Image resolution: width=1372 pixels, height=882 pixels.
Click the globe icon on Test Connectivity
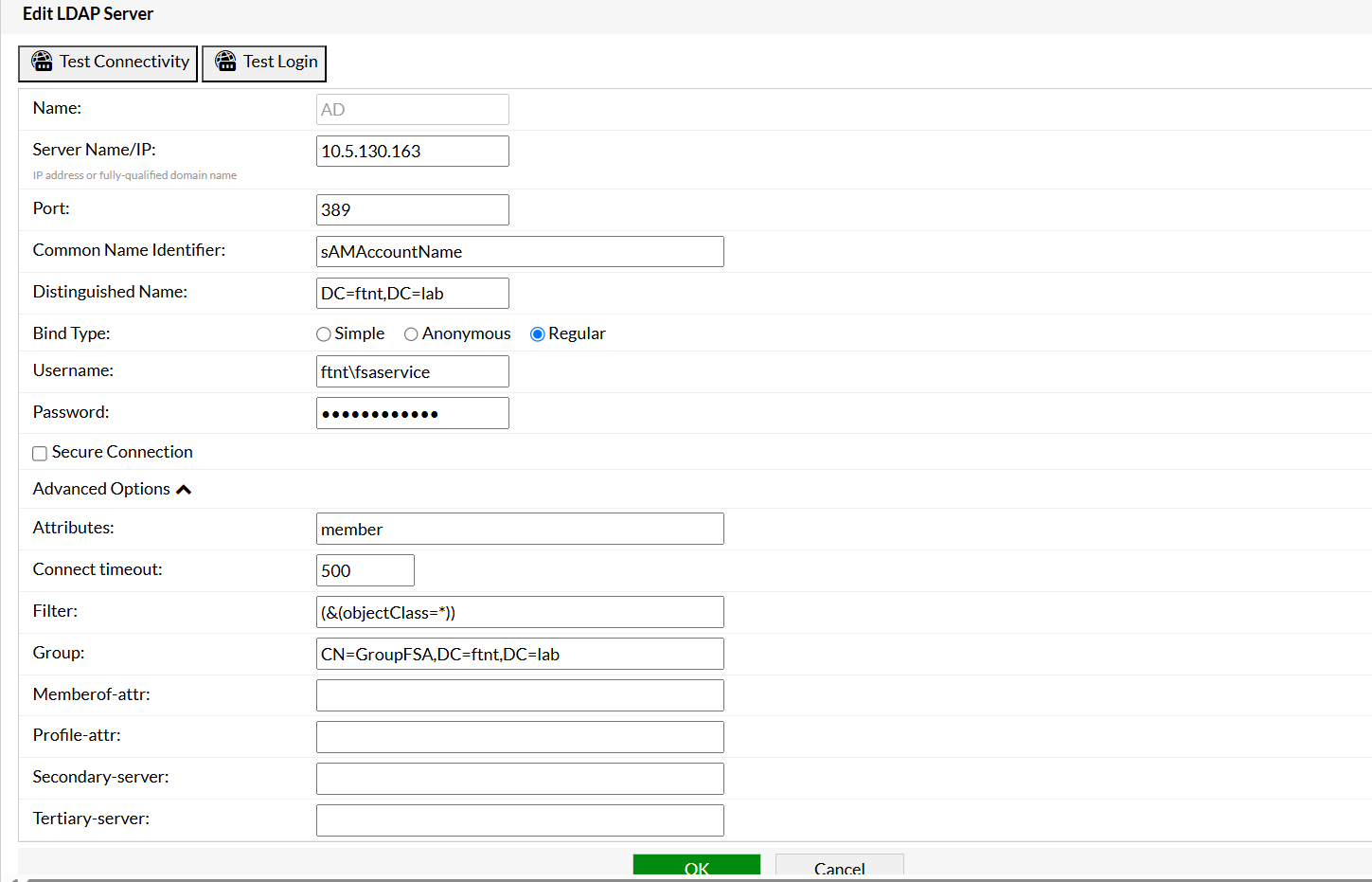tap(42, 62)
